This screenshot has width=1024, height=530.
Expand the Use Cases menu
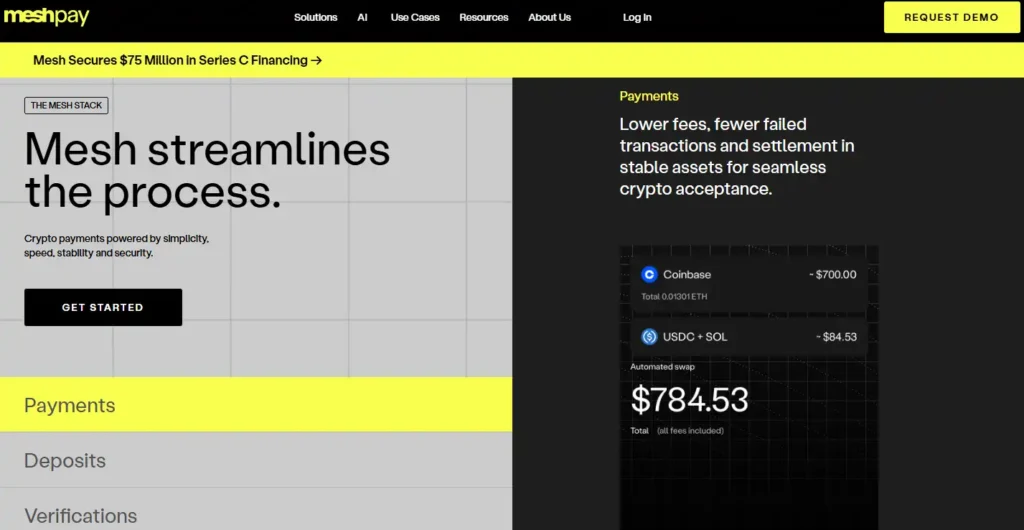pyautogui.click(x=414, y=17)
